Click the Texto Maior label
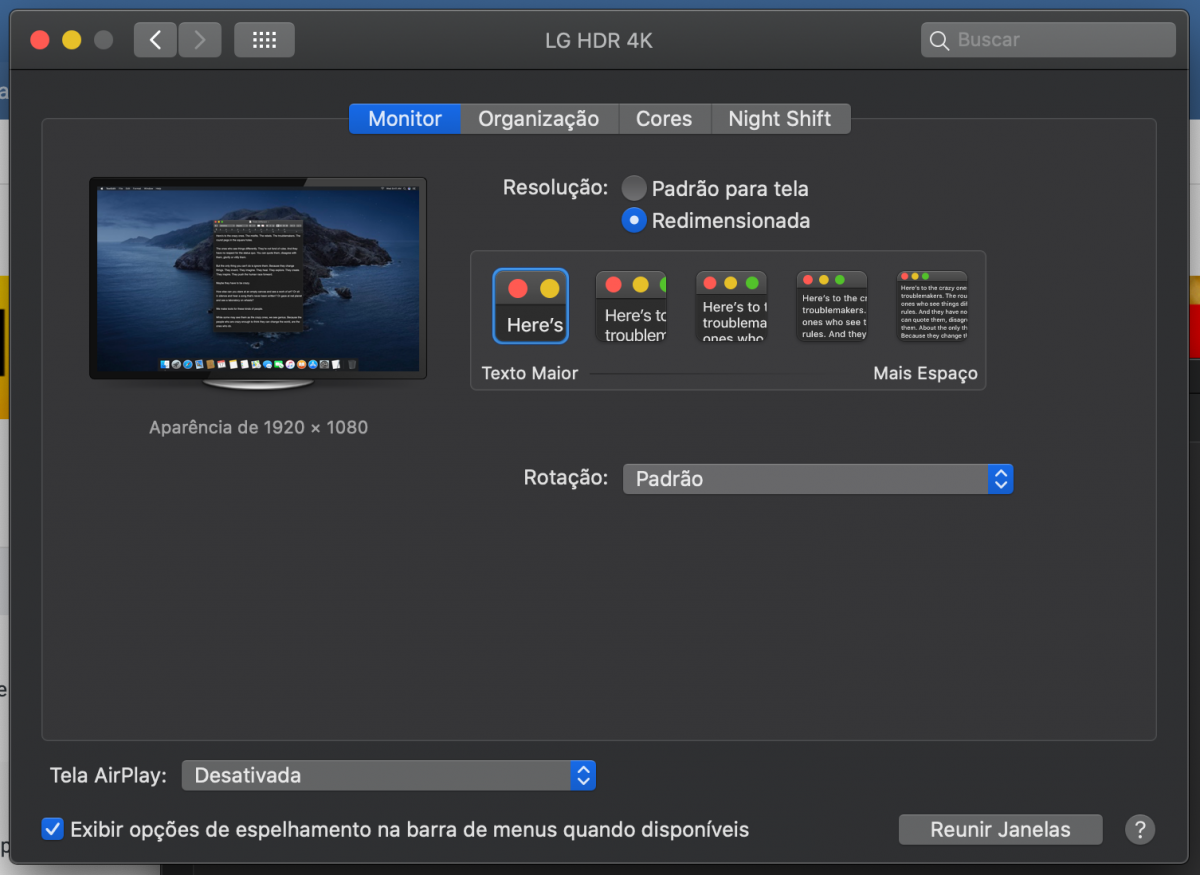1200x875 pixels. point(530,373)
